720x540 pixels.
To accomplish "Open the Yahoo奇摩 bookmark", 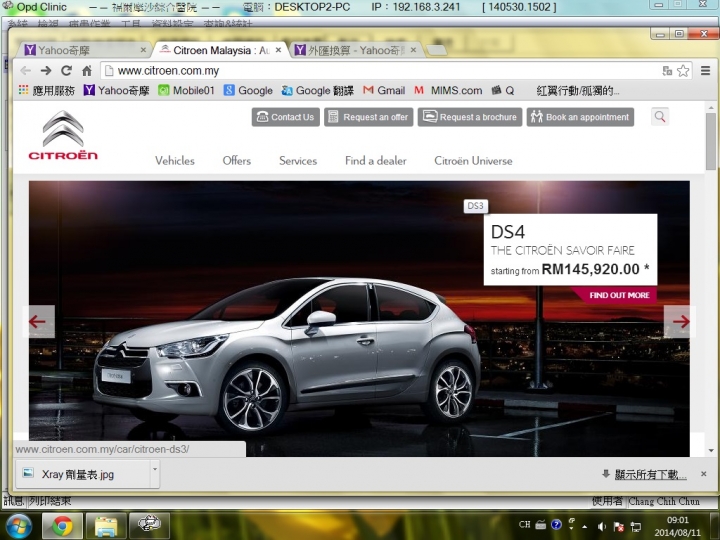I will (x=117, y=90).
